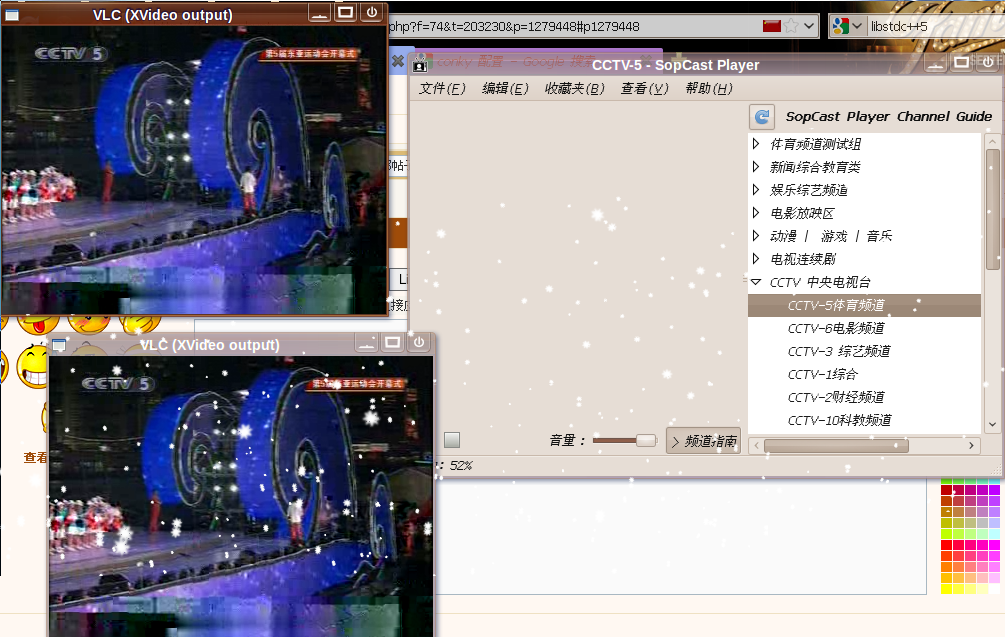
Task: Collapse the CCTV 中央电视台 group arrow
Action: point(756,282)
